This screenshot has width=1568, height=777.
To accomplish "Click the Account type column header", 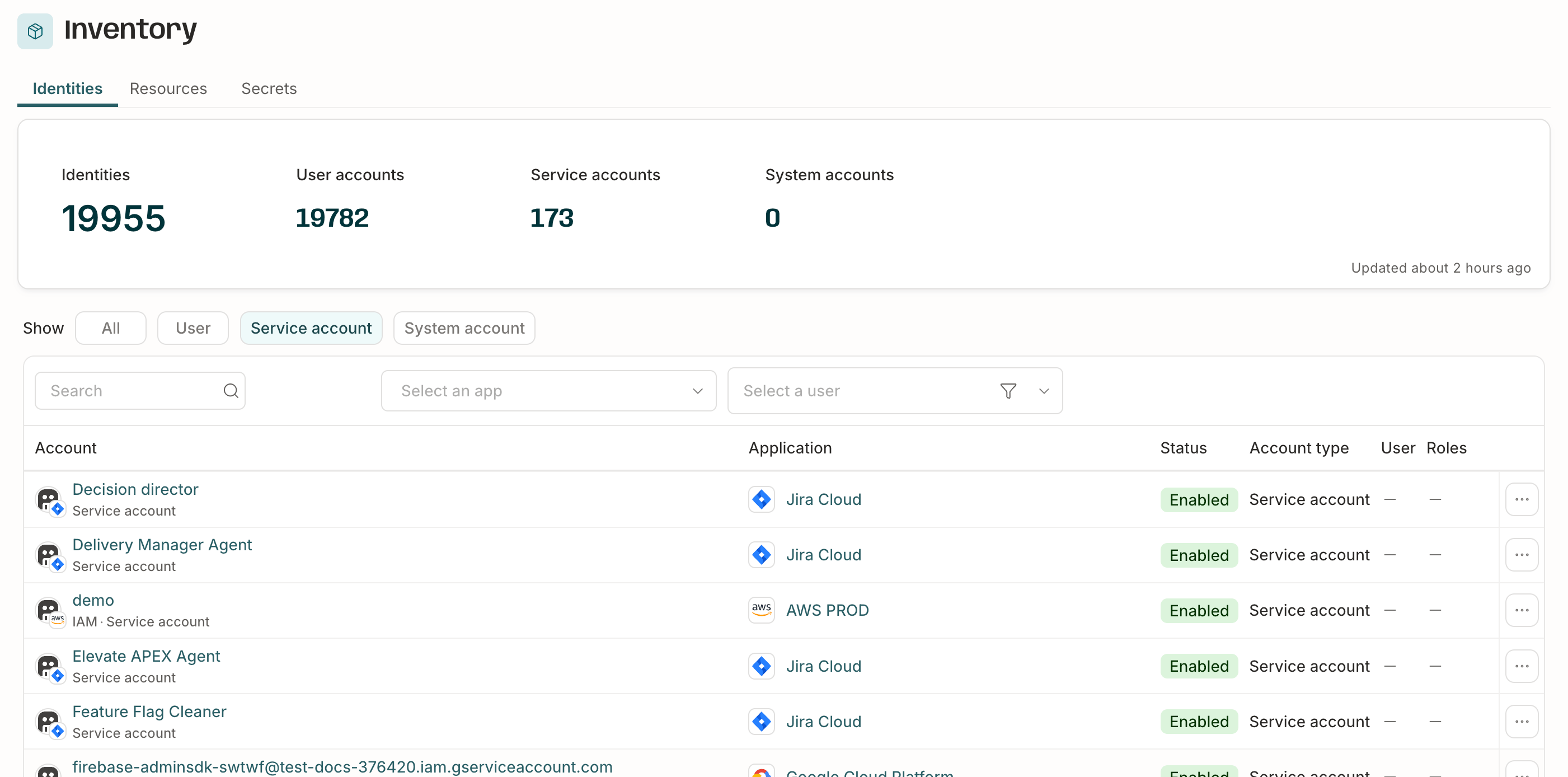I will [x=1299, y=448].
